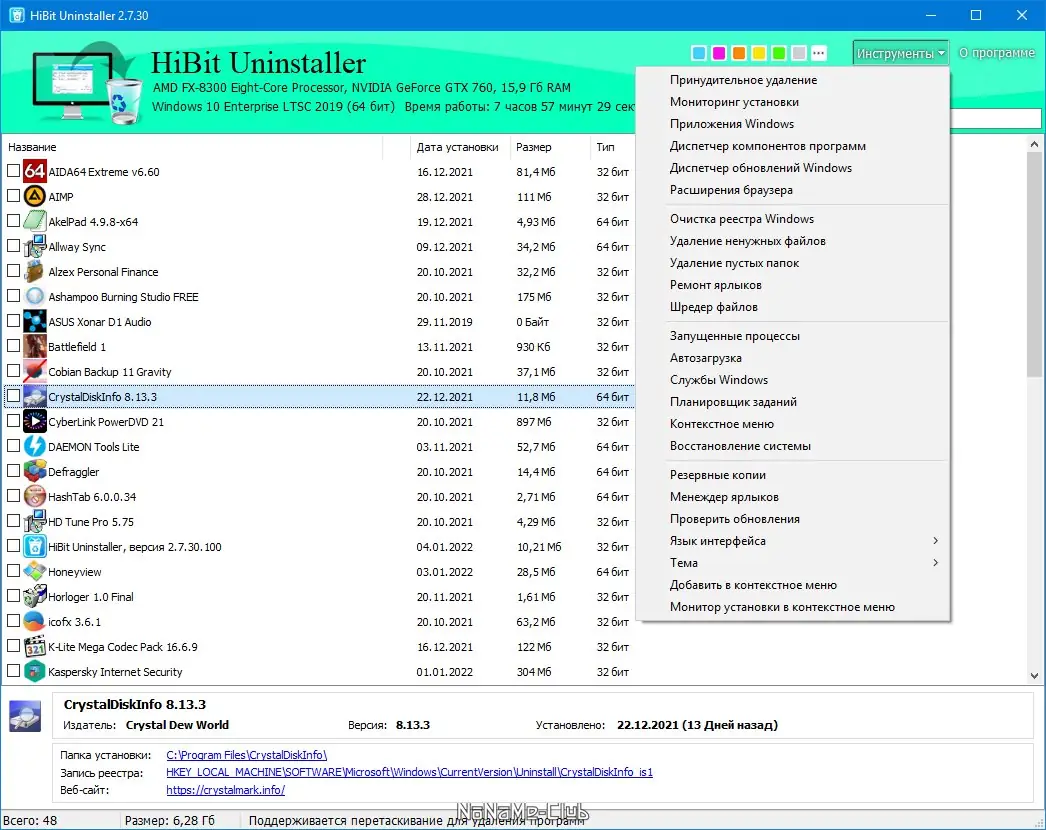Image resolution: width=1046 pixels, height=830 pixels.
Task: Click the HiBit Uninstaller title bar icon
Action: (16, 15)
